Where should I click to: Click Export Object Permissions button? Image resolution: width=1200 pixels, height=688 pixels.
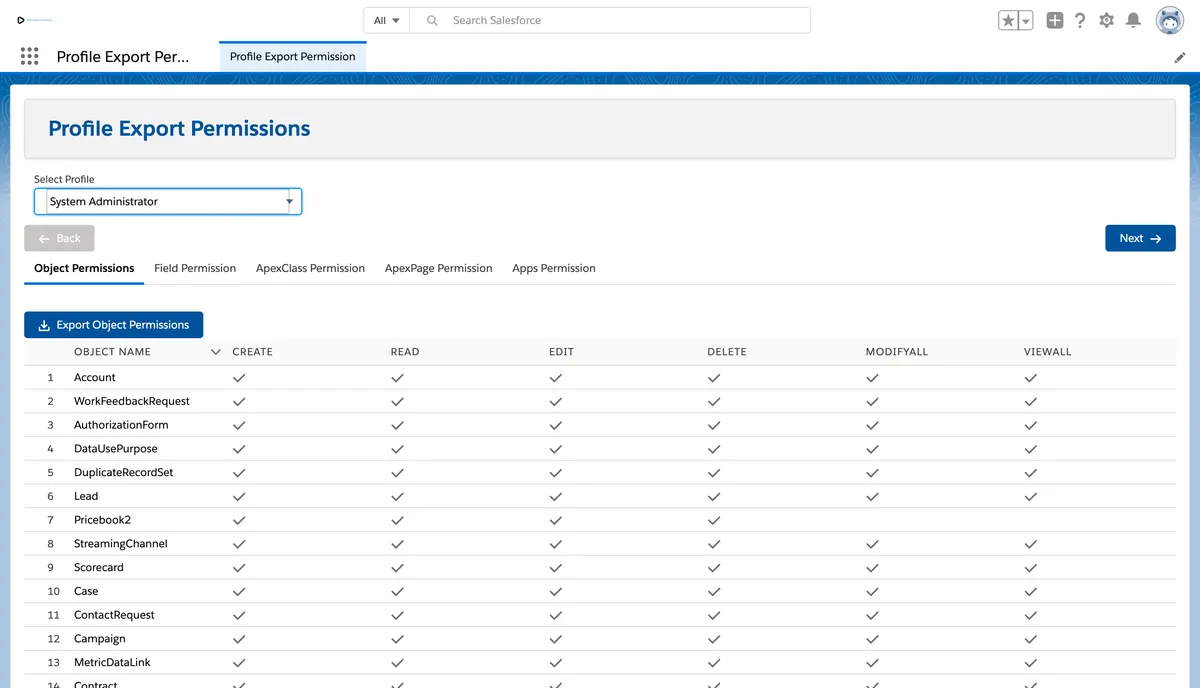click(113, 325)
